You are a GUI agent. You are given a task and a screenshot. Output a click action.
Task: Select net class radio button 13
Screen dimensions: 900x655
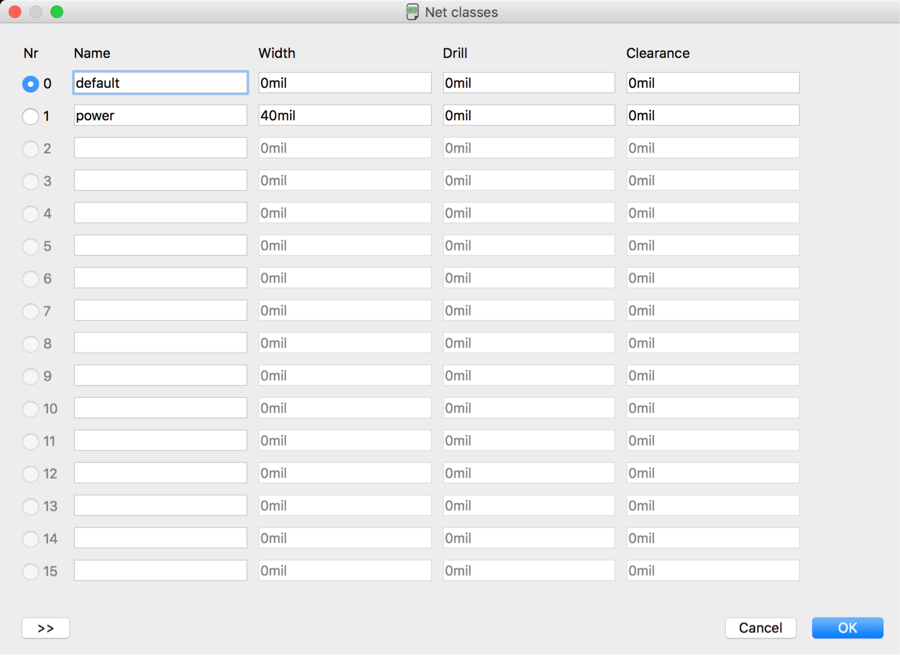pos(30,507)
